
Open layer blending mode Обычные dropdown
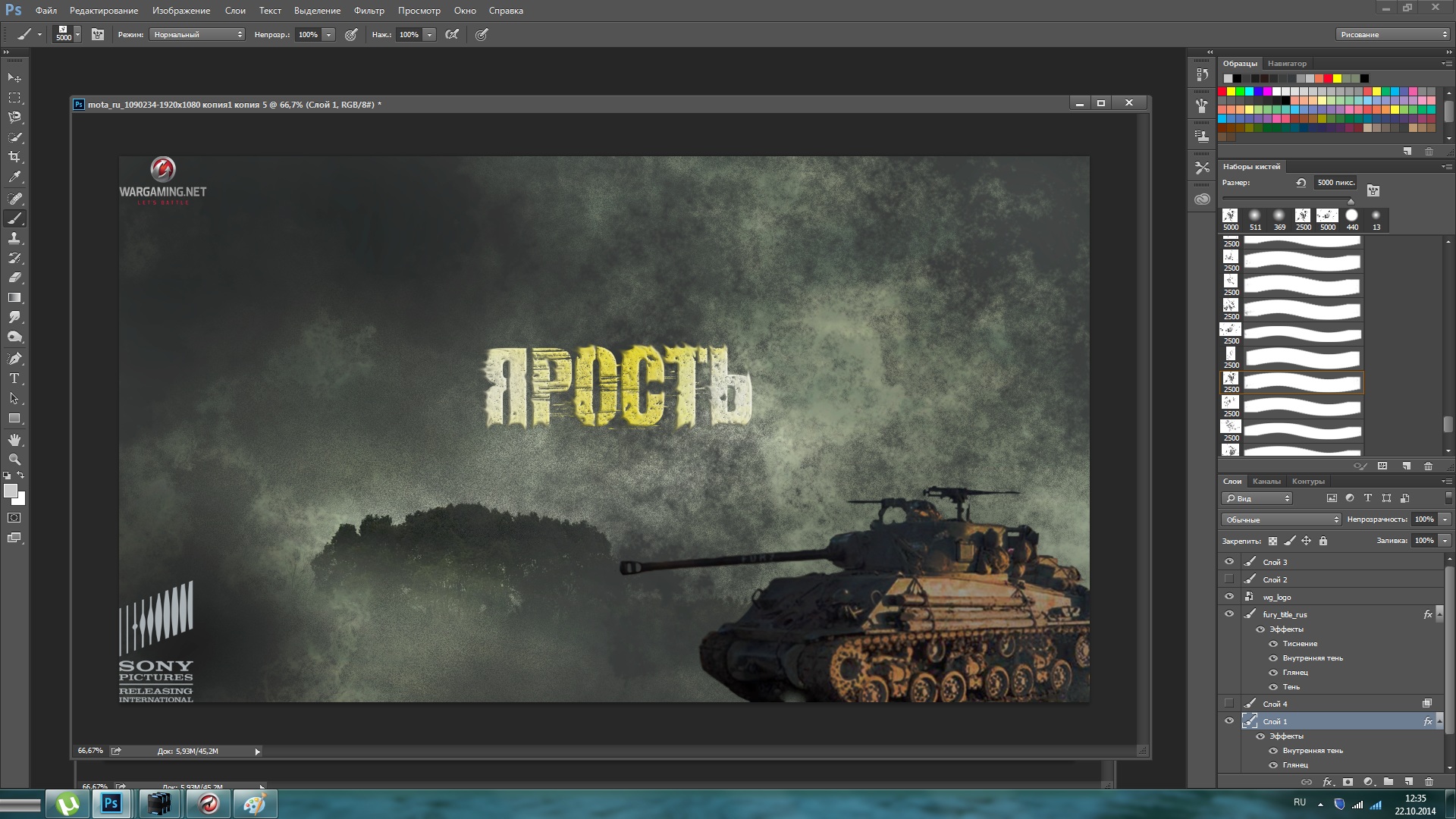(1281, 519)
